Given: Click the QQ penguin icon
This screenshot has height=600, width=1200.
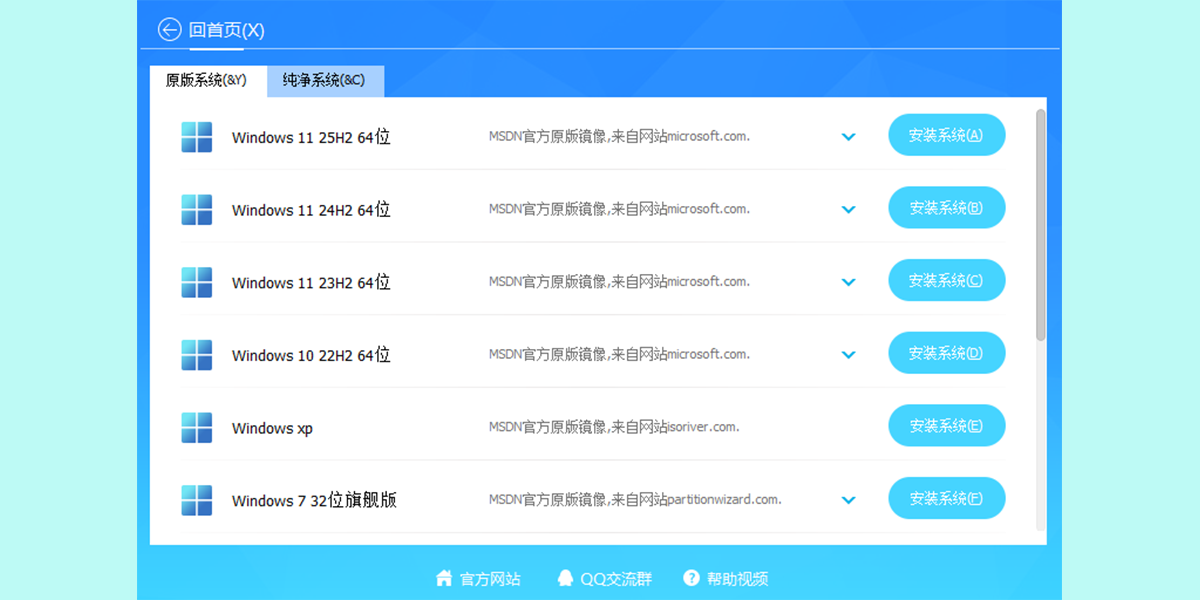Looking at the screenshot, I should 566,578.
